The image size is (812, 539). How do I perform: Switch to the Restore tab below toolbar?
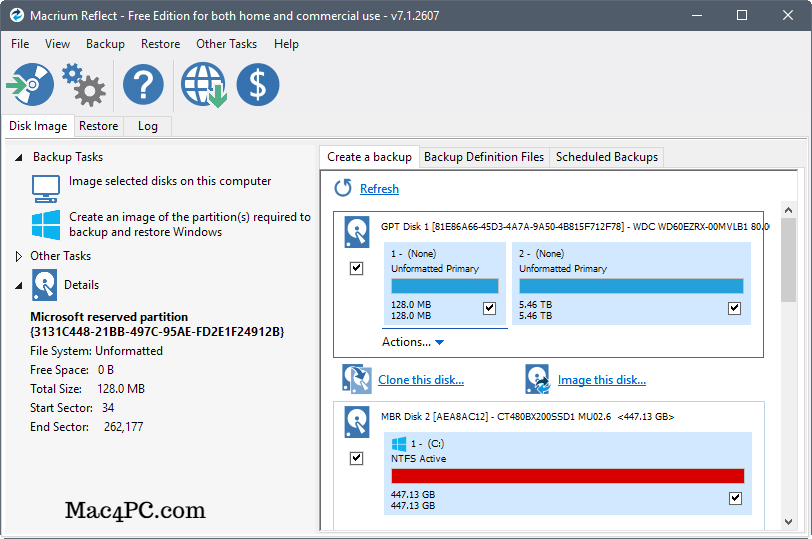[x=98, y=126]
